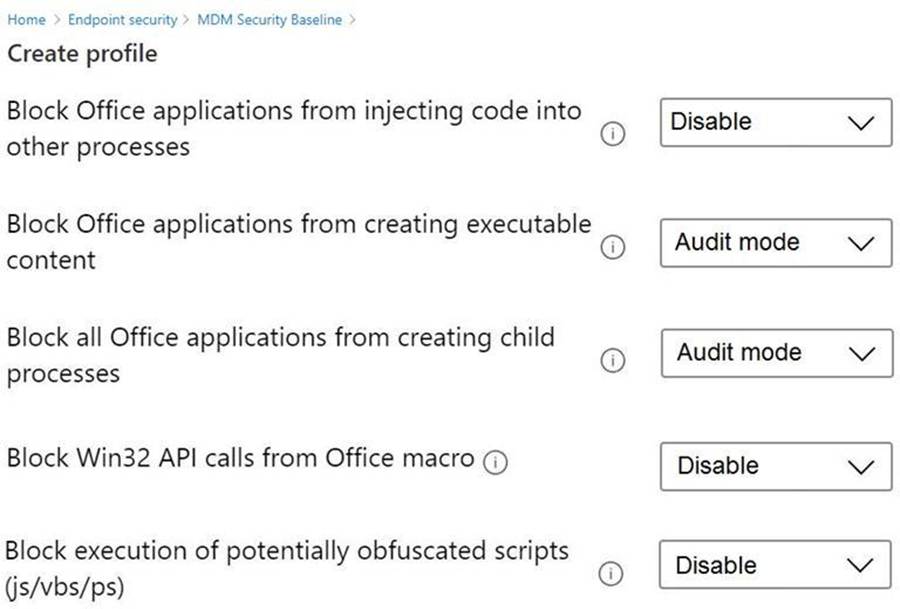
Task: Click info icon for creating executable content
Action: 612,248
